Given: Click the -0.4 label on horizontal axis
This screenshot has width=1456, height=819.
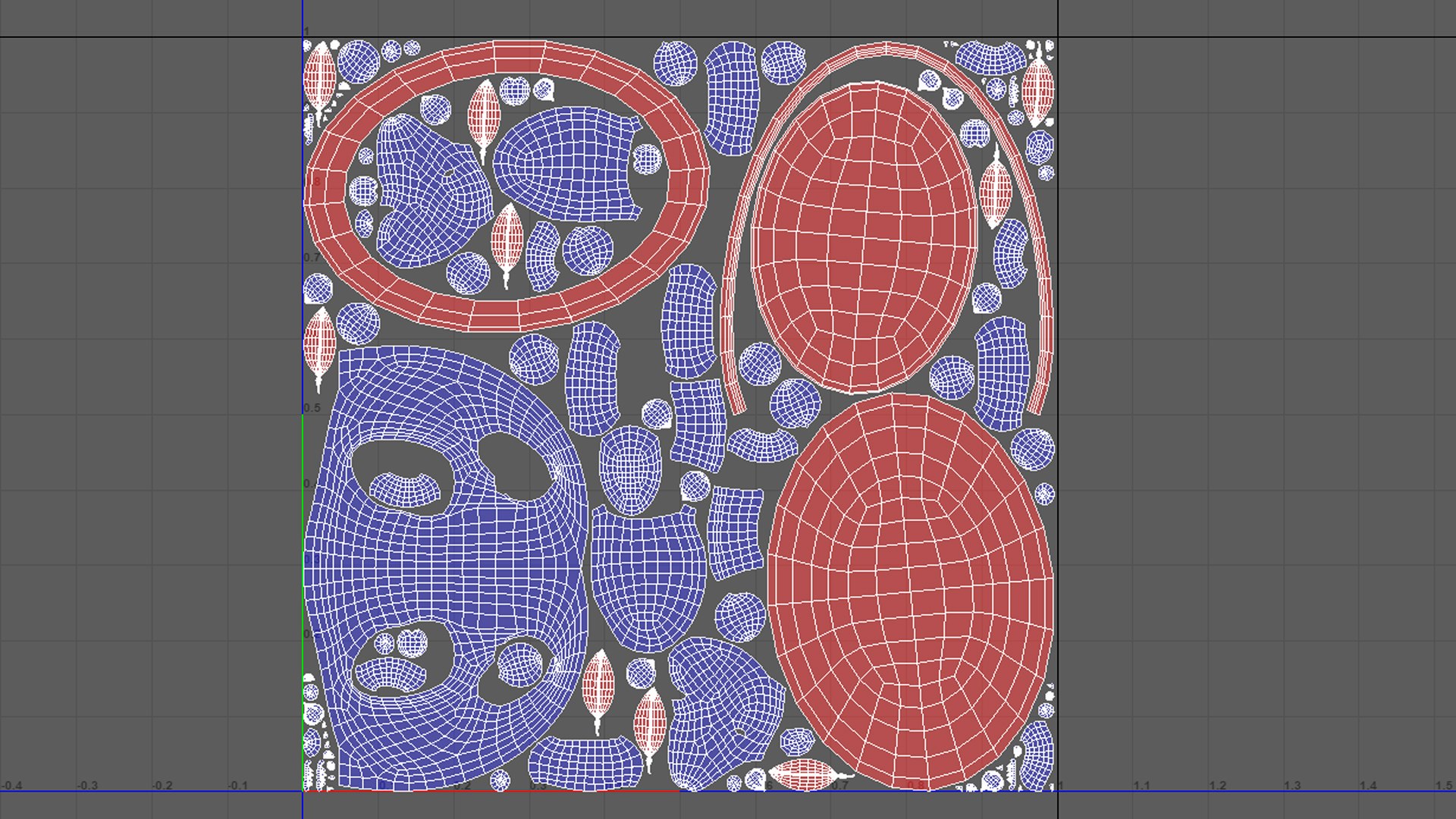Looking at the screenshot, I should (x=11, y=786).
